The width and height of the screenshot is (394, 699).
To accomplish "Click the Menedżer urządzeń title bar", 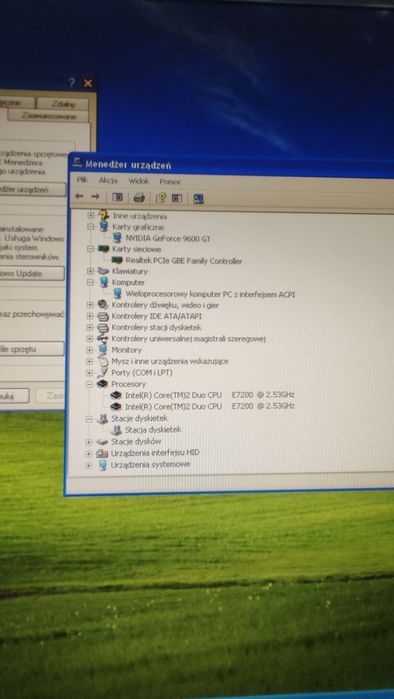I will 231,165.
